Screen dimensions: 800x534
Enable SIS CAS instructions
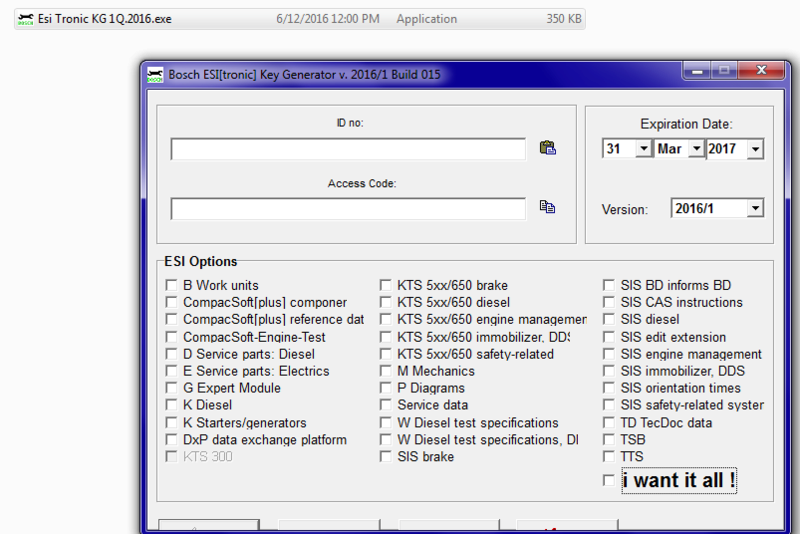click(609, 302)
